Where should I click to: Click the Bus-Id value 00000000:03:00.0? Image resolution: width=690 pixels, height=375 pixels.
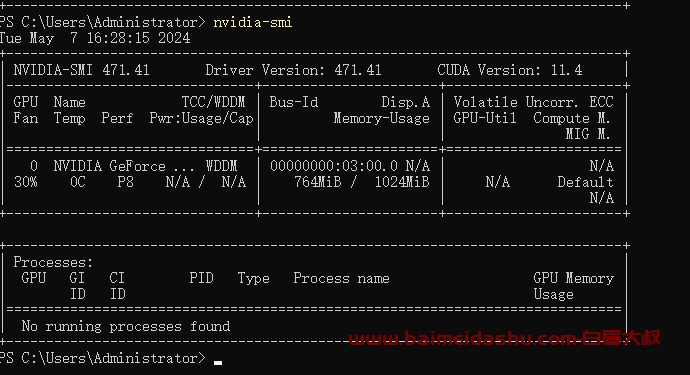(334, 166)
